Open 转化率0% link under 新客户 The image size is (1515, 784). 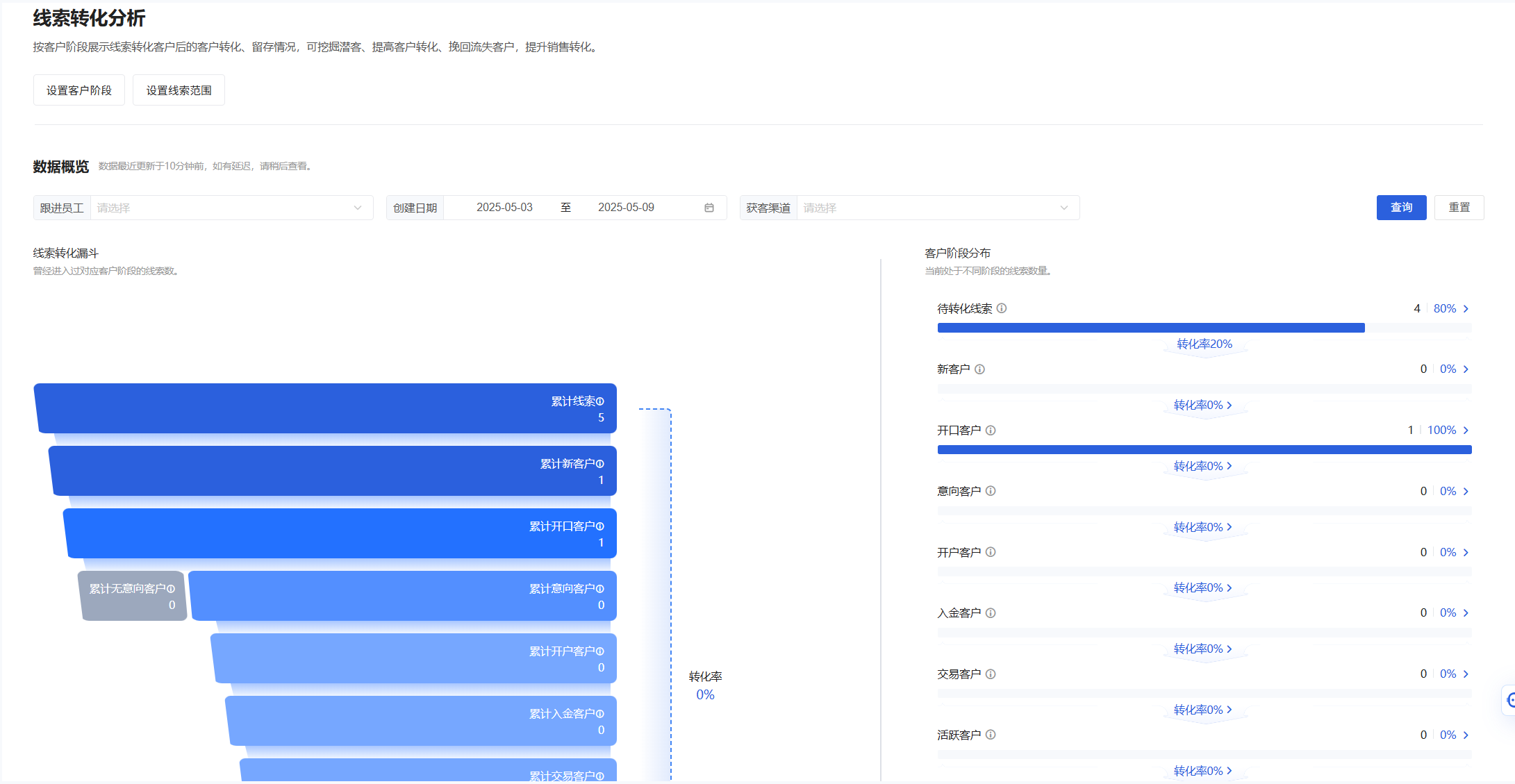[1203, 406]
